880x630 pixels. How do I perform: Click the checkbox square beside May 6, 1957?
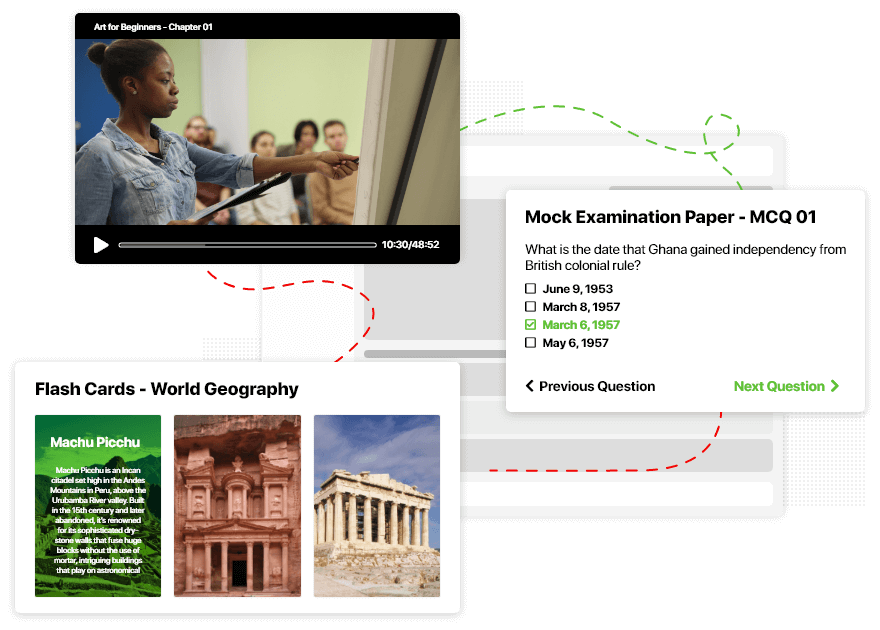[x=530, y=342]
